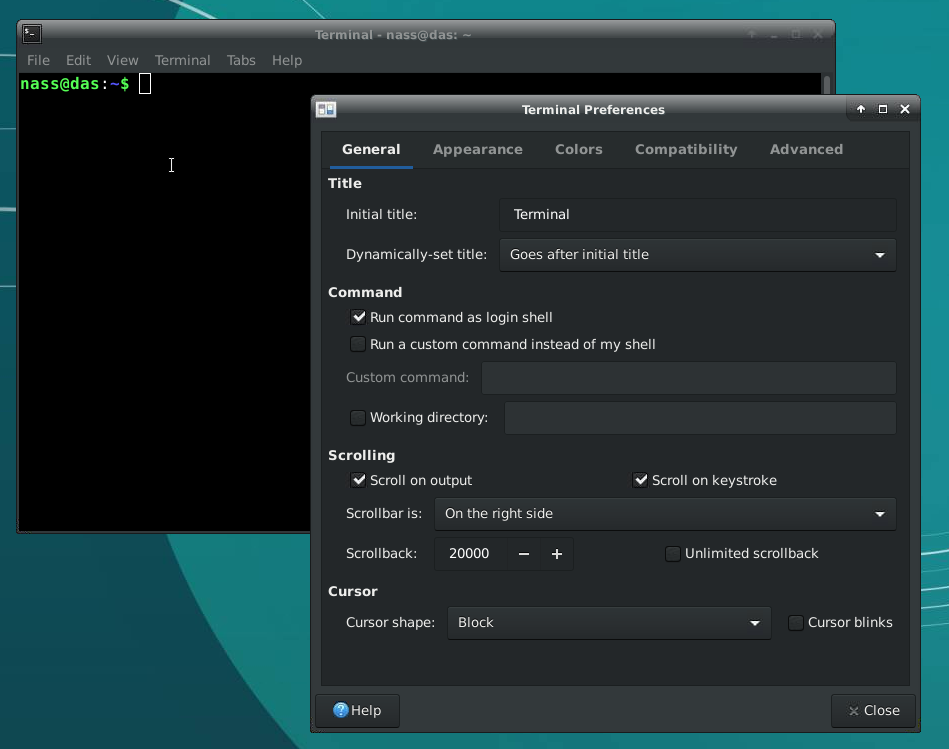Maximize the Terminal Preferences window
The height and width of the screenshot is (749, 949).
point(882,109)
